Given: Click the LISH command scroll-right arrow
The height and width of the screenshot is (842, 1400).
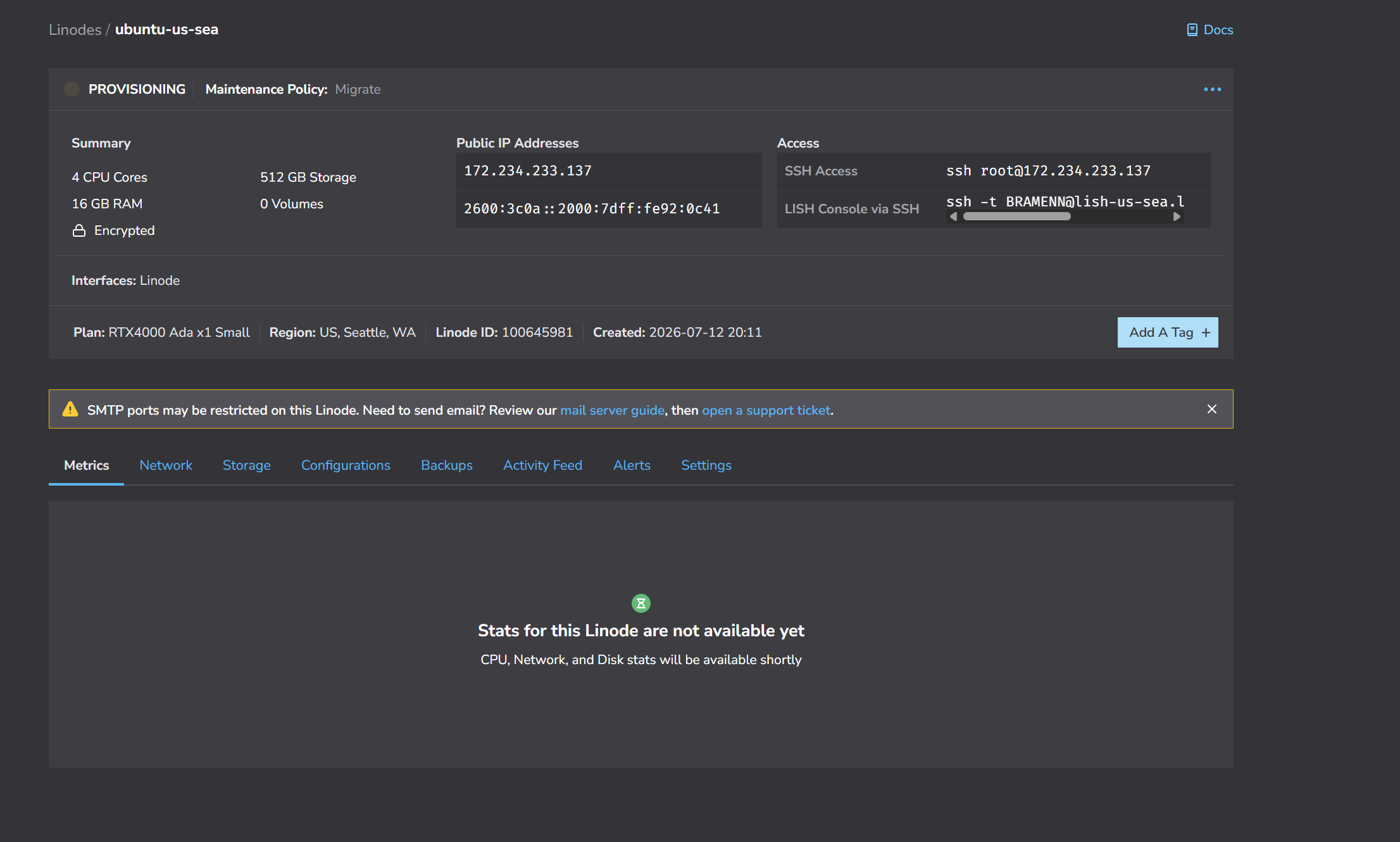Looking at the screenshot, I should [x=1177, y=217].
